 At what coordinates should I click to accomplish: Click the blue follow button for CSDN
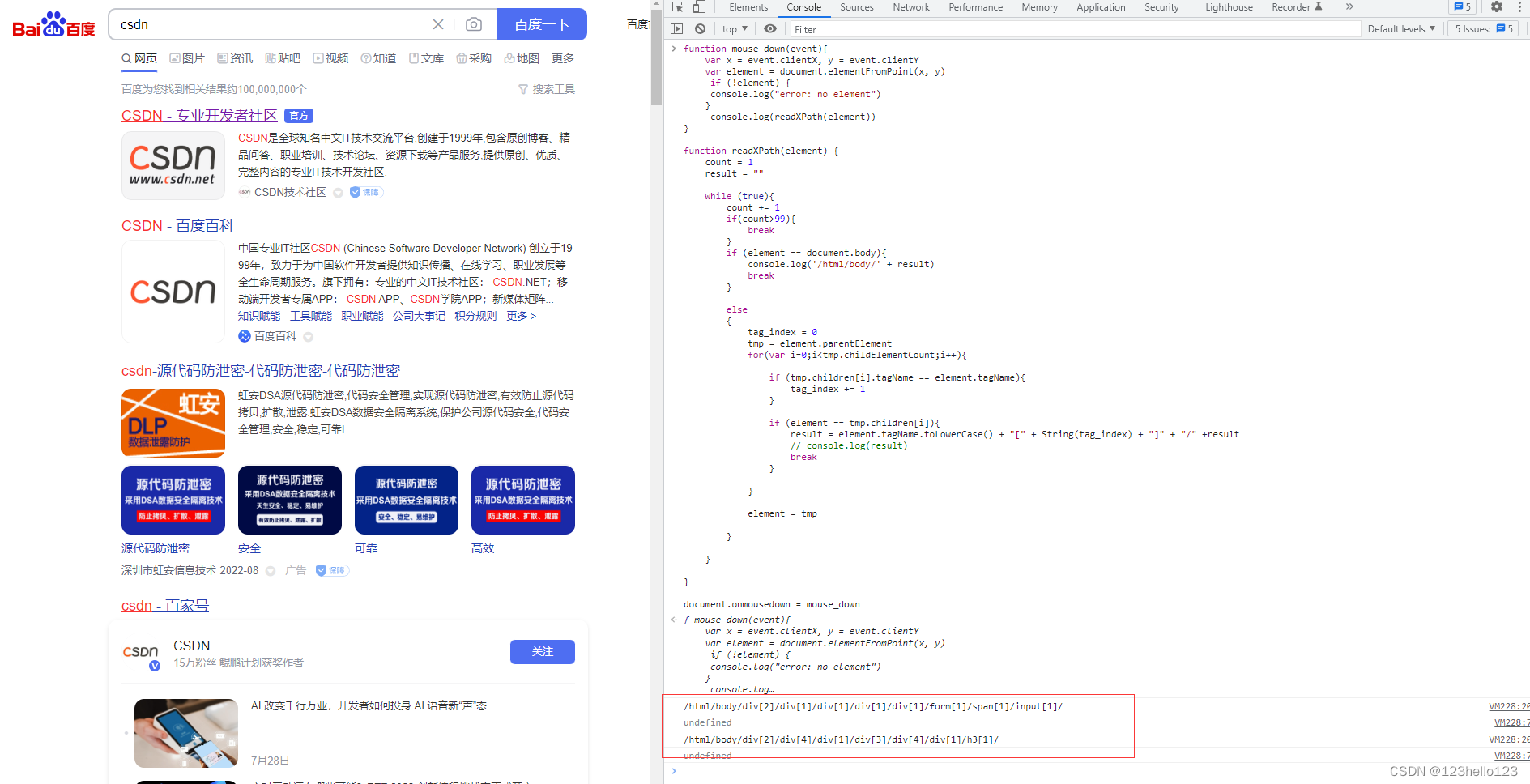click(x=543, y=652)
